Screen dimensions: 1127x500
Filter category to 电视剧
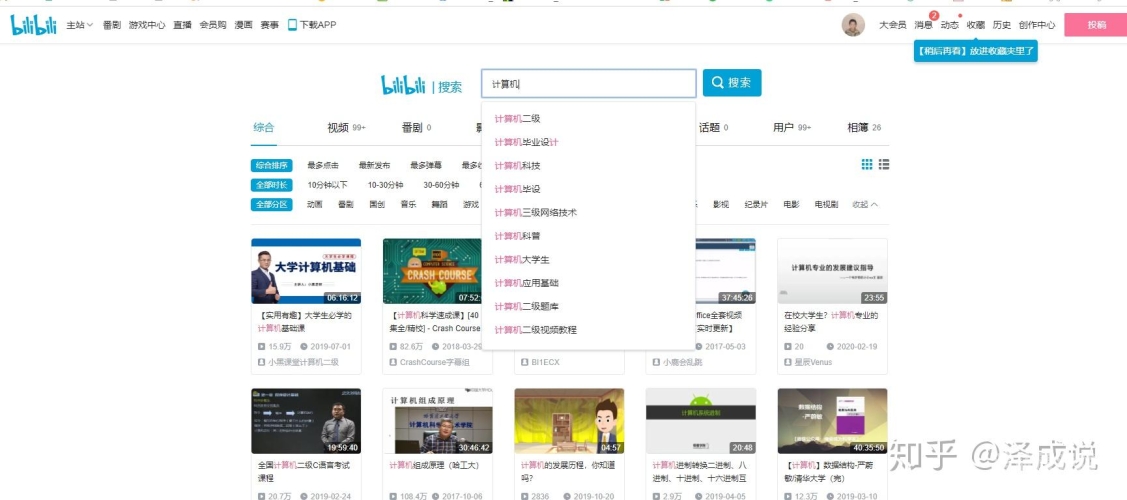pyautogui.click(x=827, y=205)
